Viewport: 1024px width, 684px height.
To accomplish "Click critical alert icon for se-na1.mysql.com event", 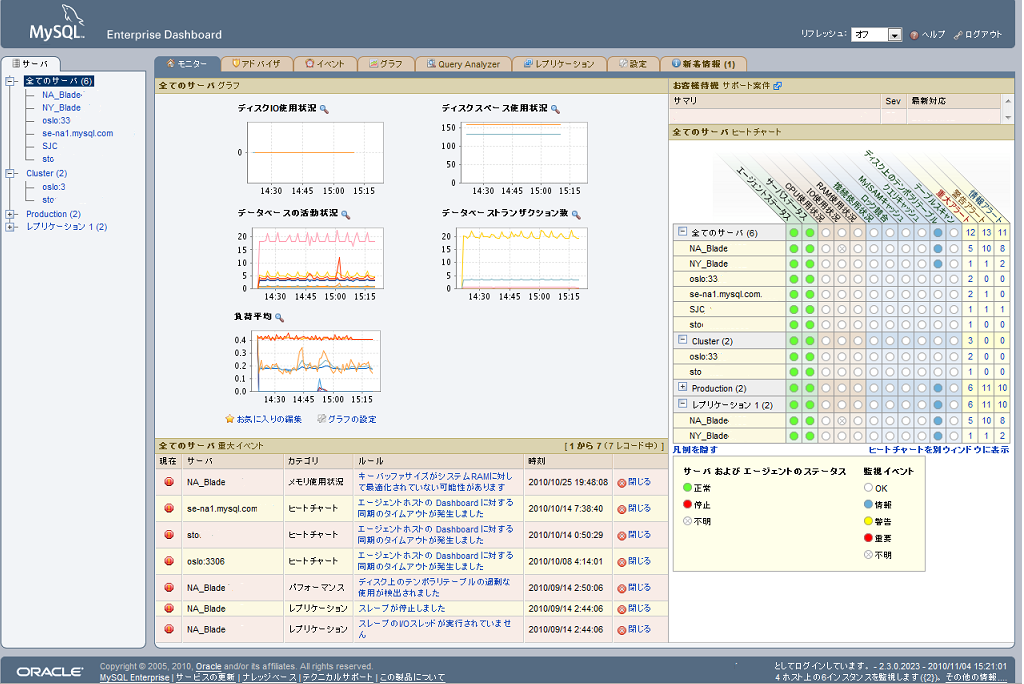I will (x=169, y=508).
